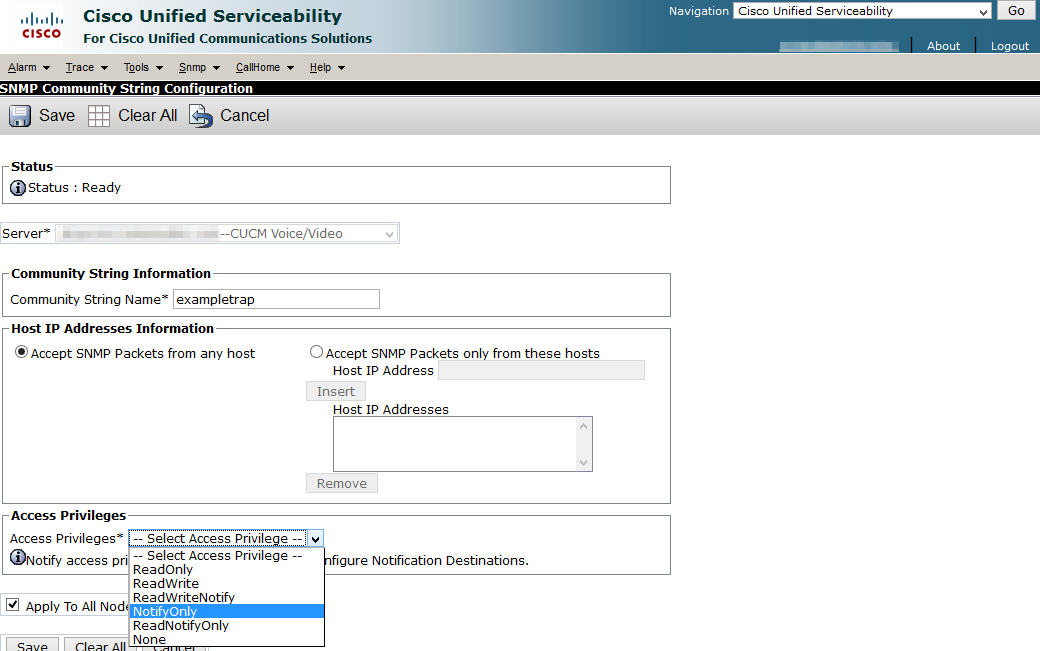Select Accept SNMP Packets only from these hosts
This screenshot has height=651, width=1040.
(316, 351)
